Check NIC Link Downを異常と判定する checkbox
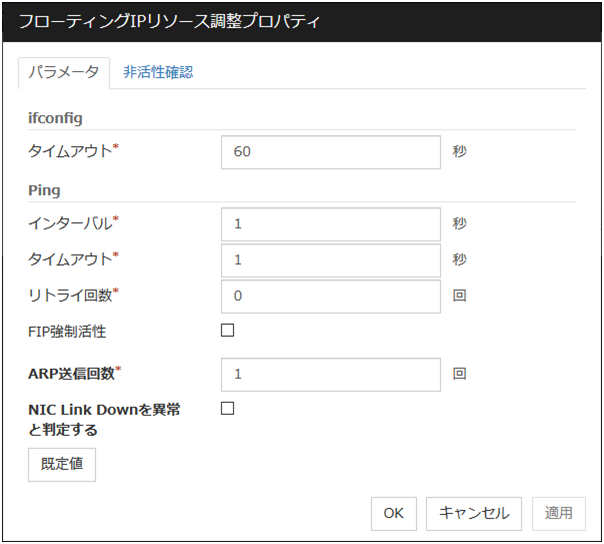Image resolution: width=604 pixels, height=544 pixels. coord(228,408)
